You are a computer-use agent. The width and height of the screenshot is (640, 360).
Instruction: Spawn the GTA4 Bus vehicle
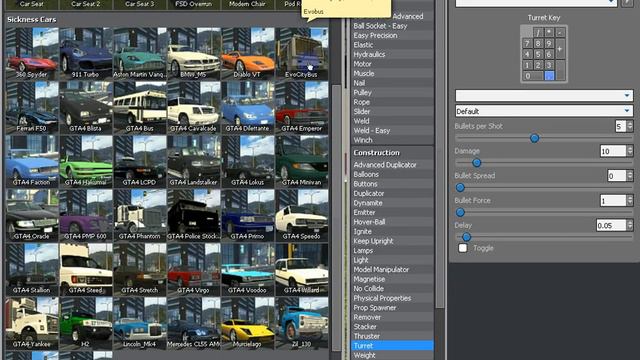click(x=140, y=107)
